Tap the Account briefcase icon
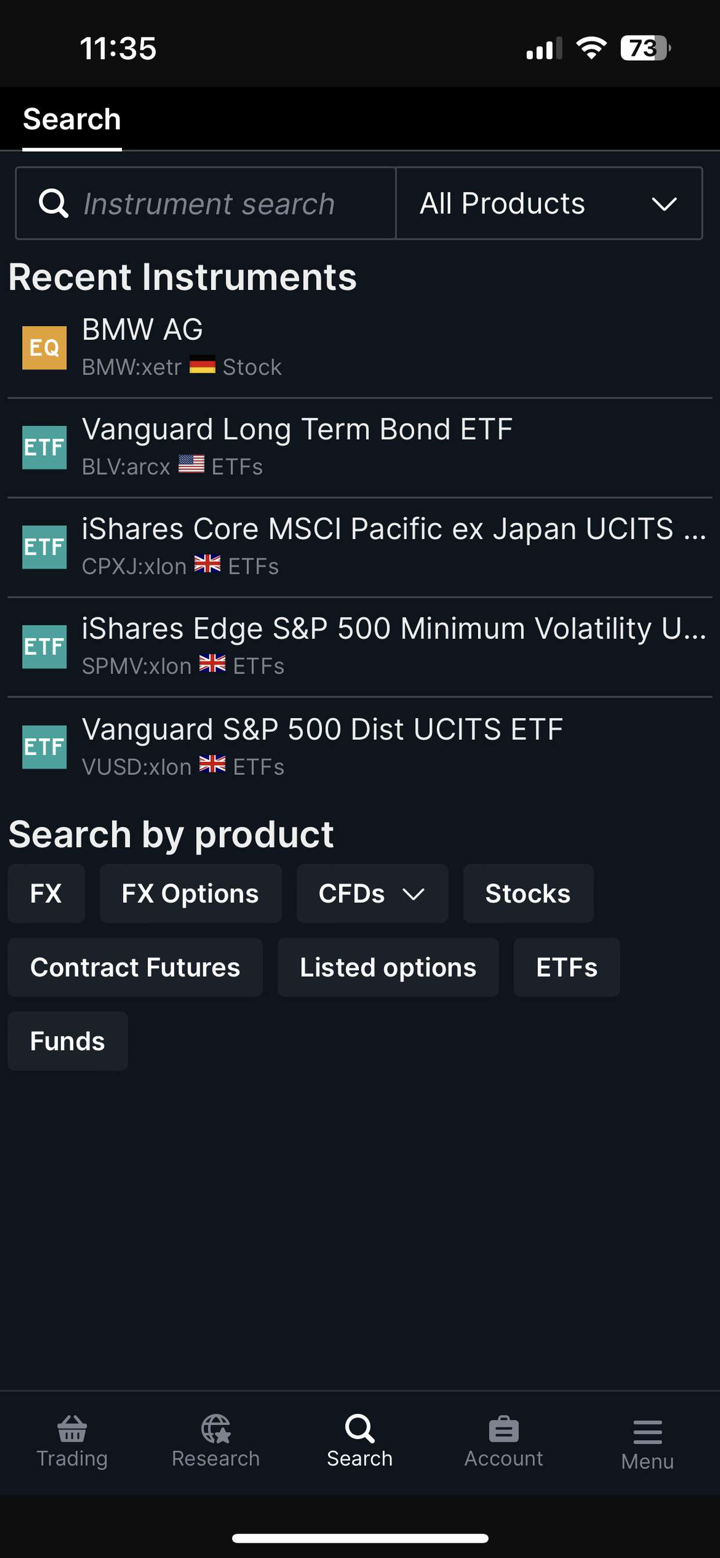 [x=503, y=1430]
